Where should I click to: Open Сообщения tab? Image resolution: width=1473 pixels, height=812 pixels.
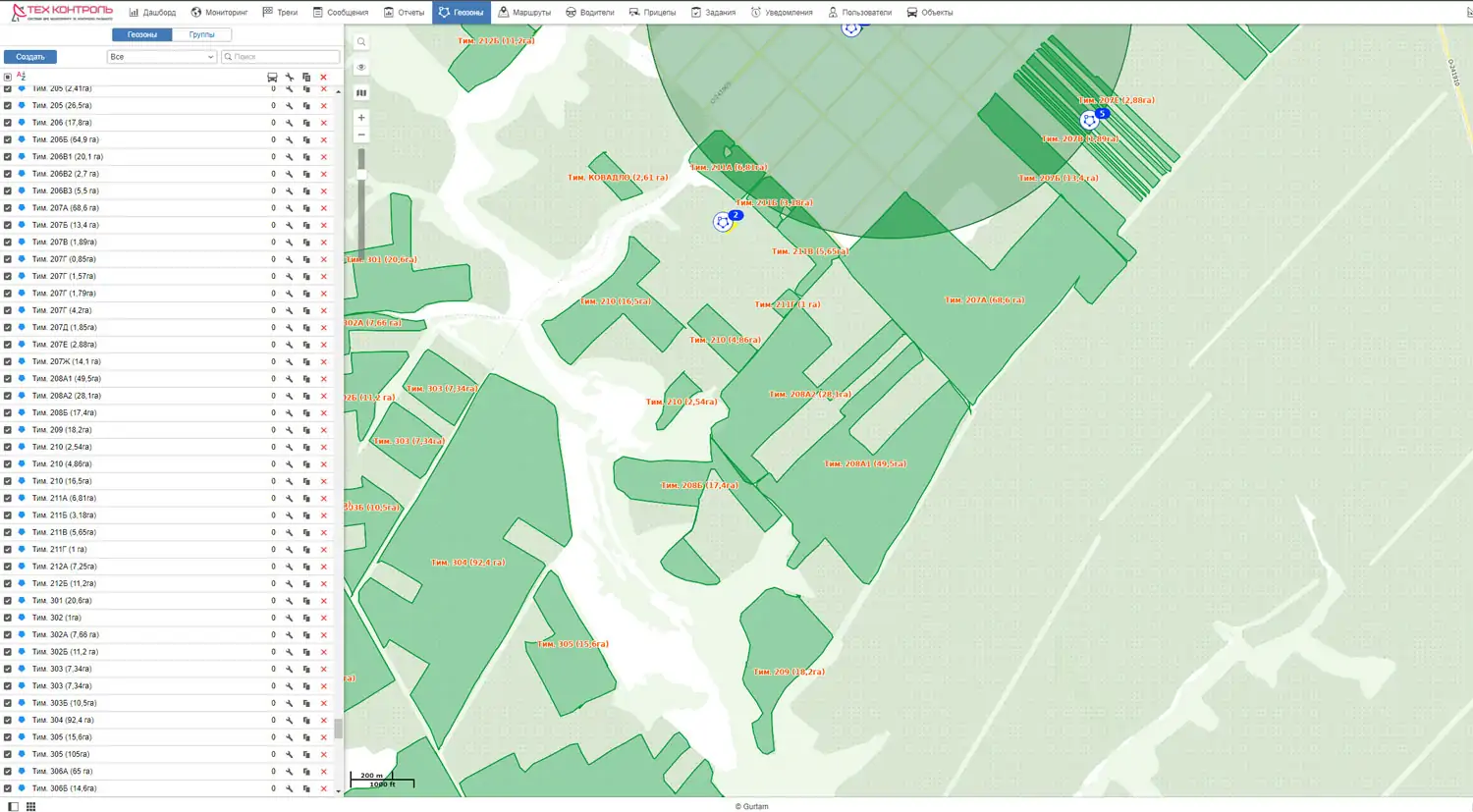click(x=340, y=12)
